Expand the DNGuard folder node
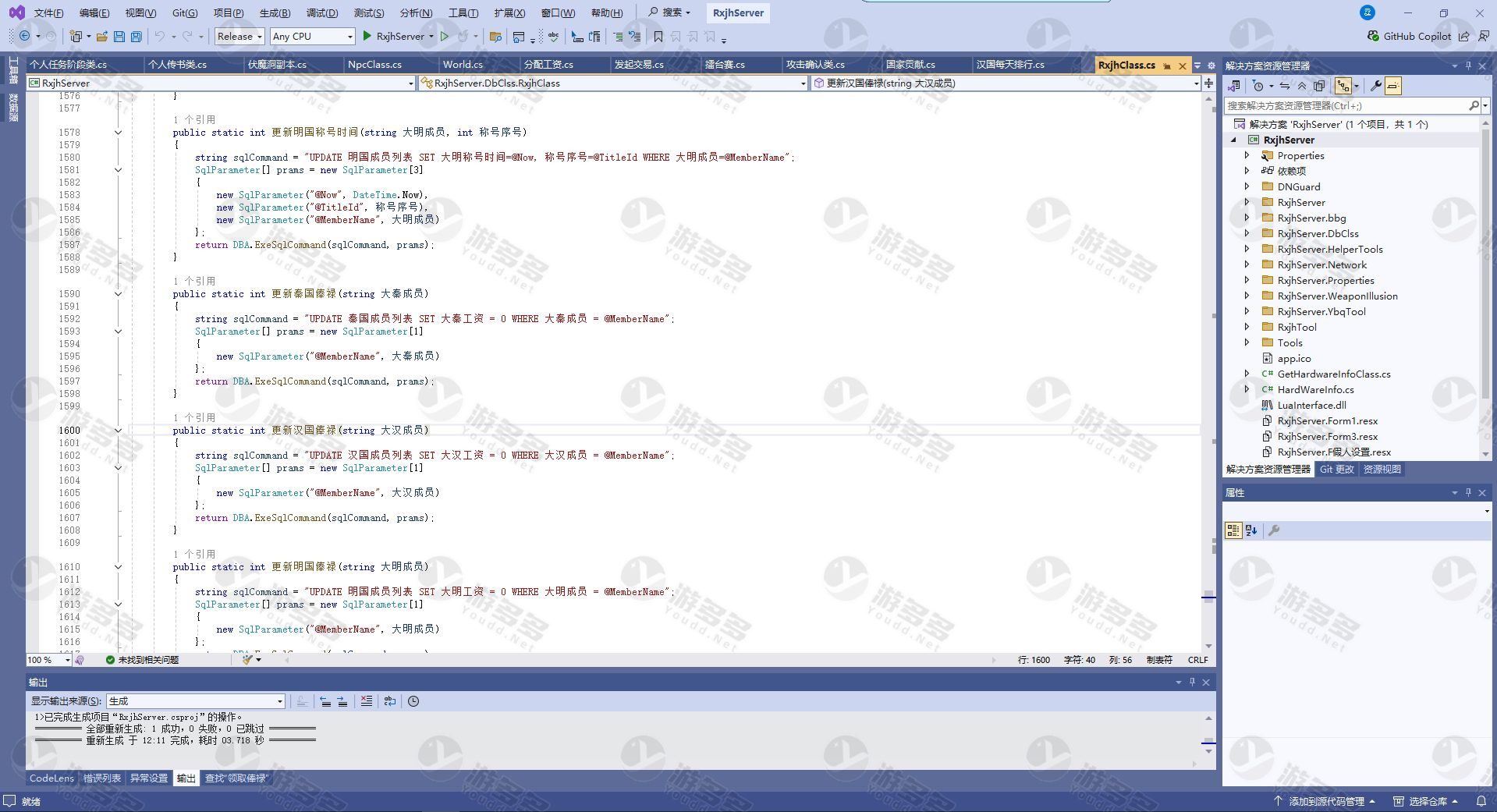This screenshot has height=812, width=1497. pyautogui.click(x=1247, y=186)
